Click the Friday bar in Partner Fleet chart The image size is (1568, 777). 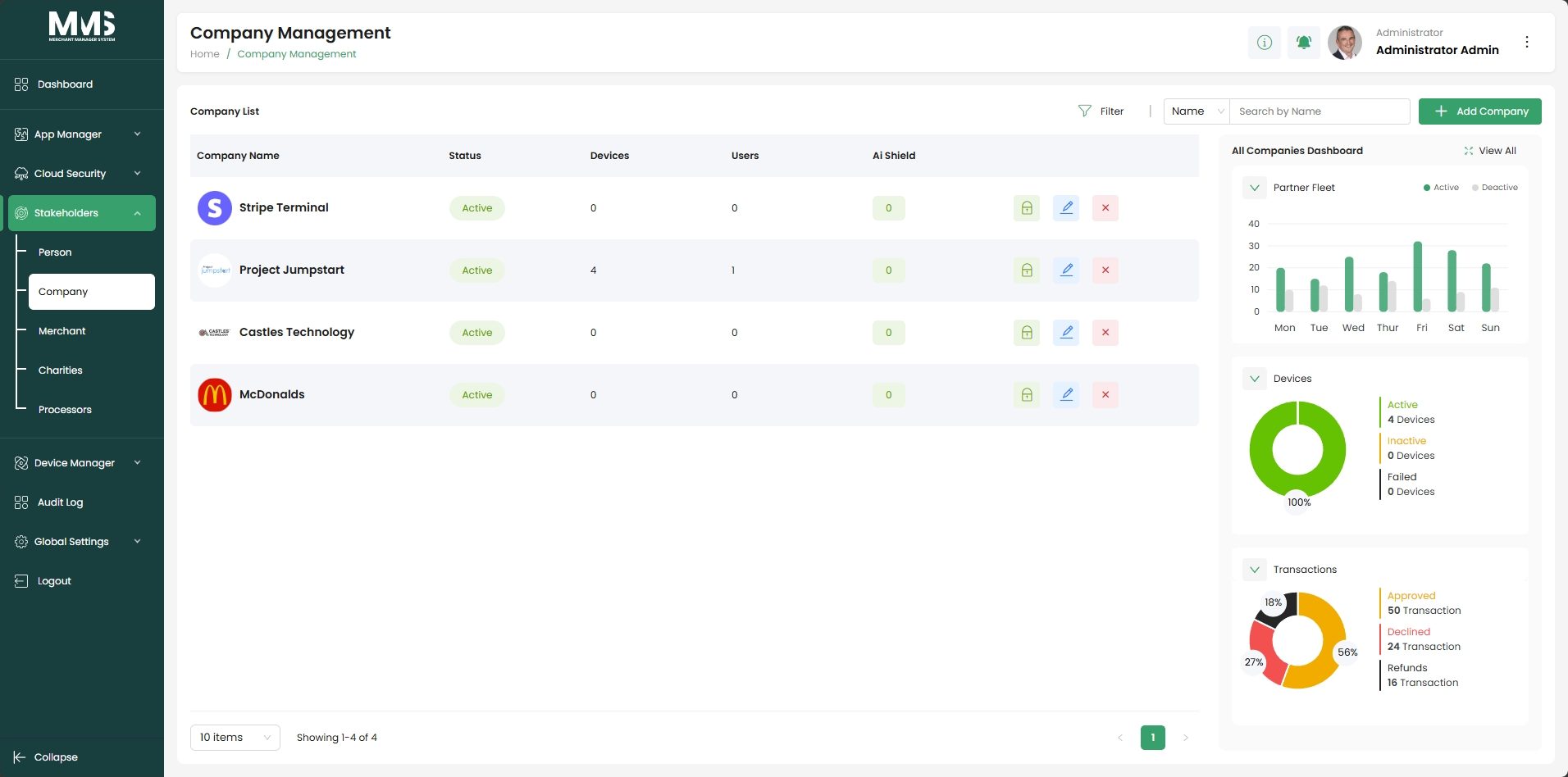[1418, 276]
